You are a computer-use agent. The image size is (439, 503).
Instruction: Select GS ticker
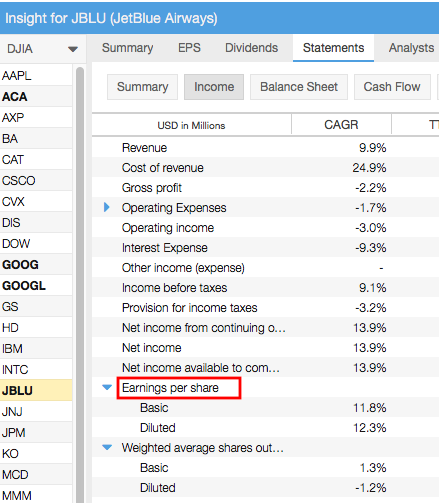coord(36,307)
